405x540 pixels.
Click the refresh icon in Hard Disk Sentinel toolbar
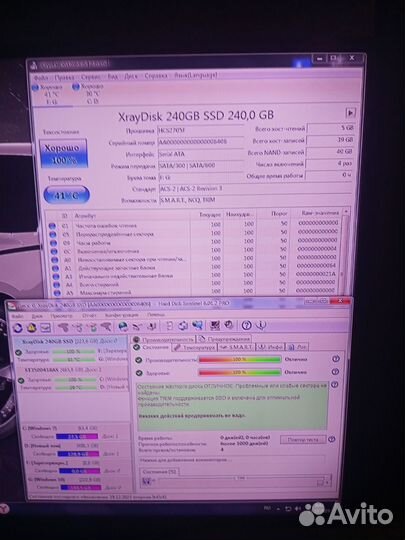[17, 328]
